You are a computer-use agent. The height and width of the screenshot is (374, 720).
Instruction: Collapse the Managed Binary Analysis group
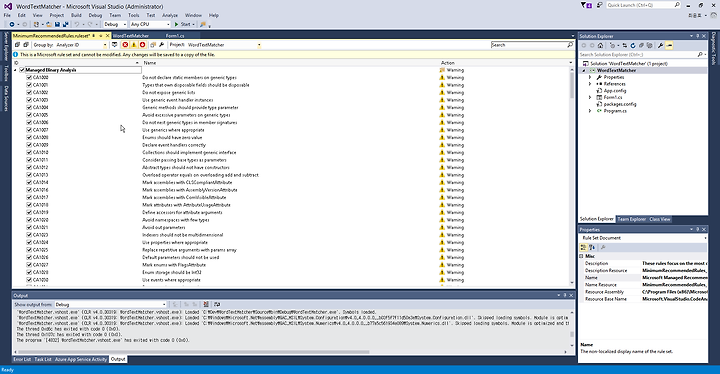(x=15, y=70)
